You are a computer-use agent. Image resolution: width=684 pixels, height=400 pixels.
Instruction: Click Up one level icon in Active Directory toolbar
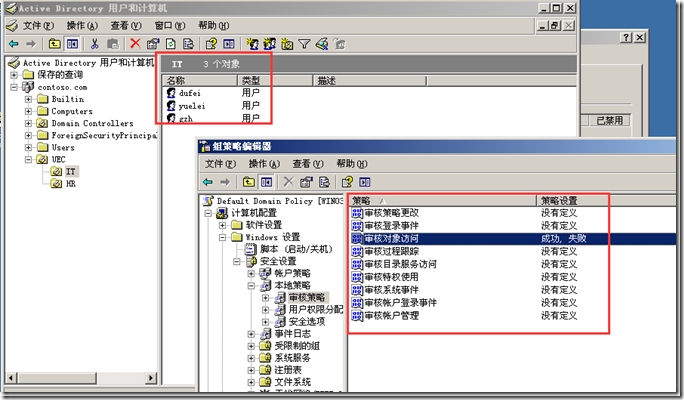[x=55, y=44]
